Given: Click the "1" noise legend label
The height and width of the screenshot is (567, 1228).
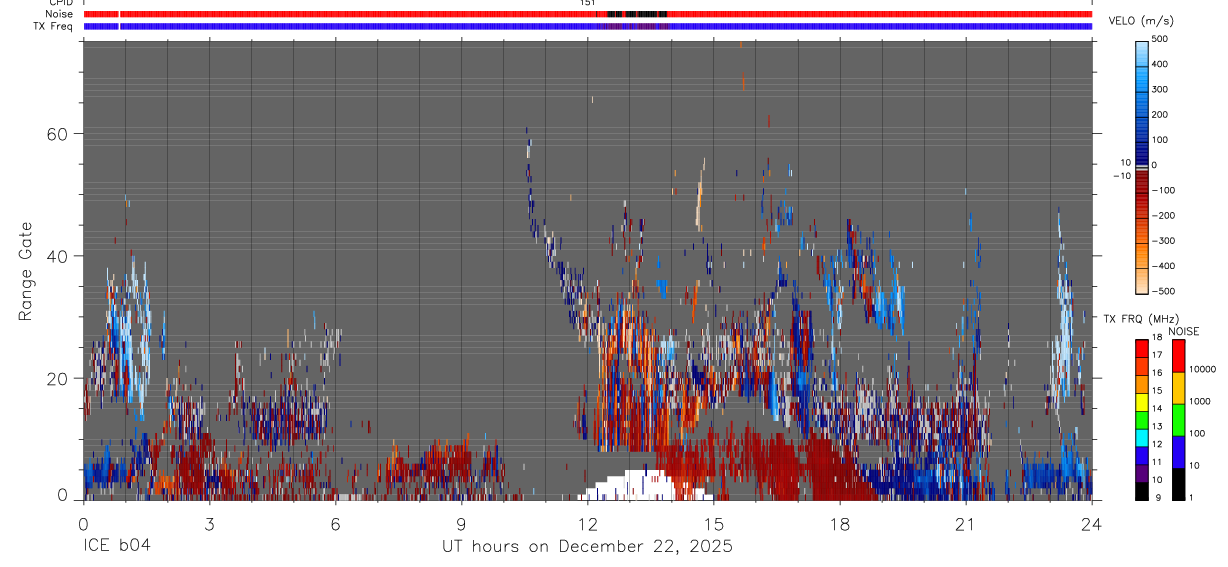Looking at the screenshot, I should pos(1192,497).
